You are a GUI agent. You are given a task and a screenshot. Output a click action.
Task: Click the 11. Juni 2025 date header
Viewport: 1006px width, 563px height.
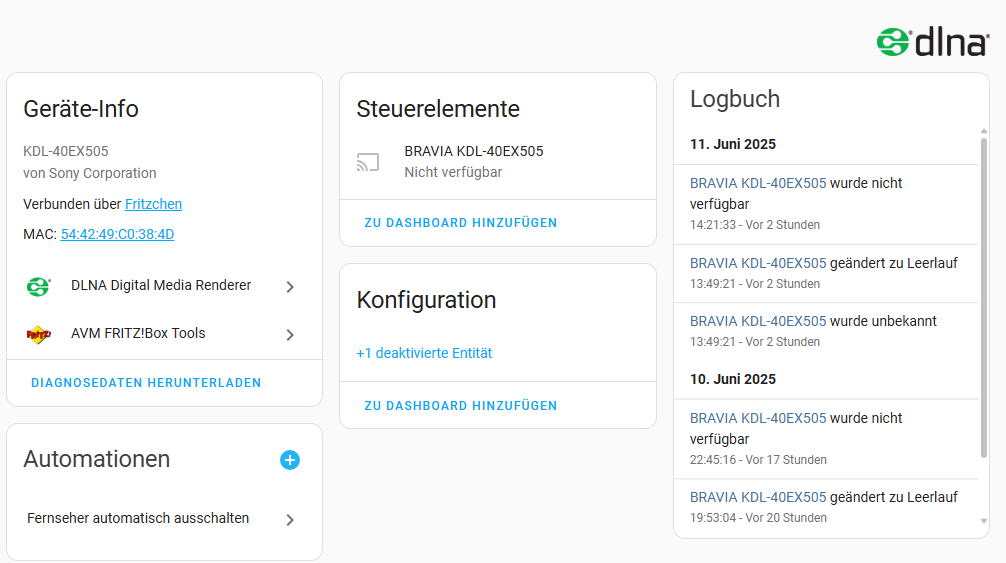[733, 144]
